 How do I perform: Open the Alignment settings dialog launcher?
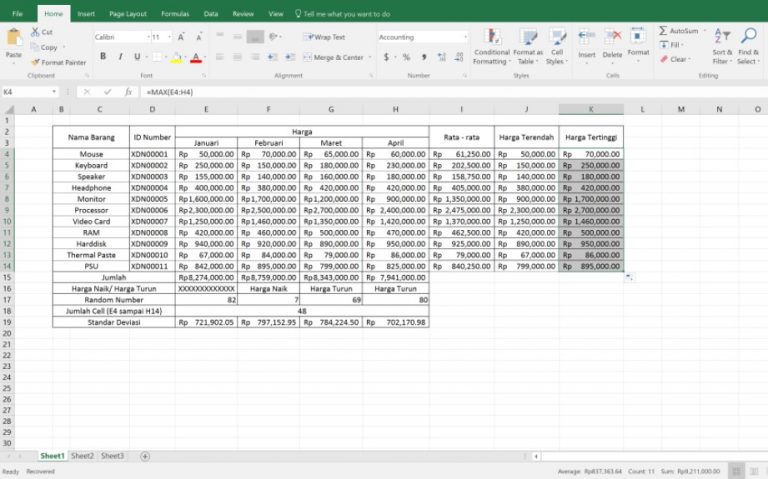(371, 76)
